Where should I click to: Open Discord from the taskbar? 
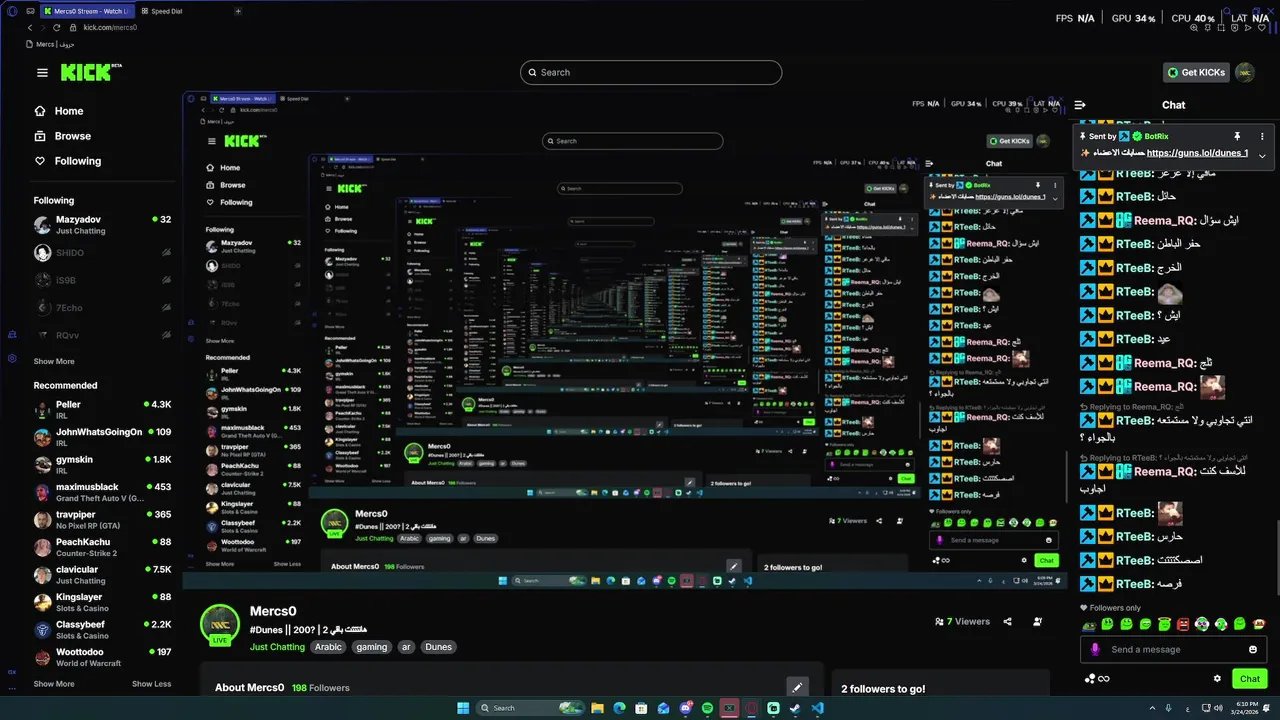point(685,708)
